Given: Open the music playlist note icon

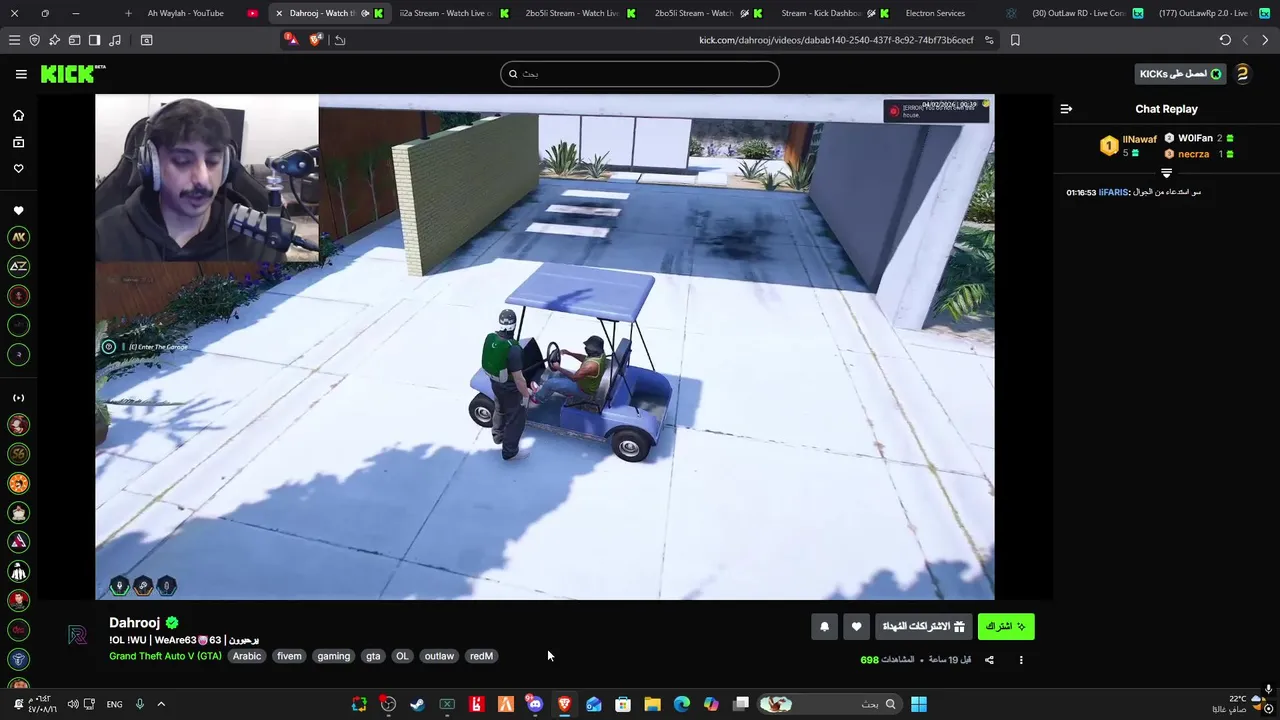Looking at the screenshot, I should point(114,40).
